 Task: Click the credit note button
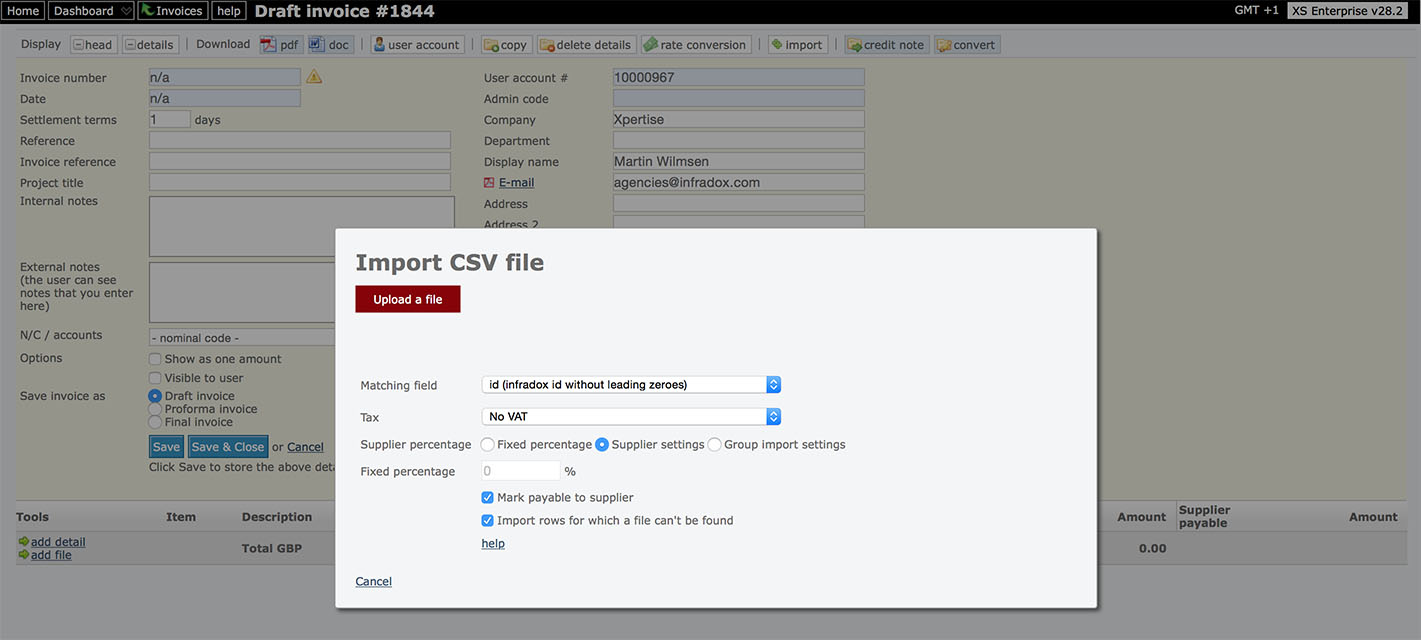(887, 45)
